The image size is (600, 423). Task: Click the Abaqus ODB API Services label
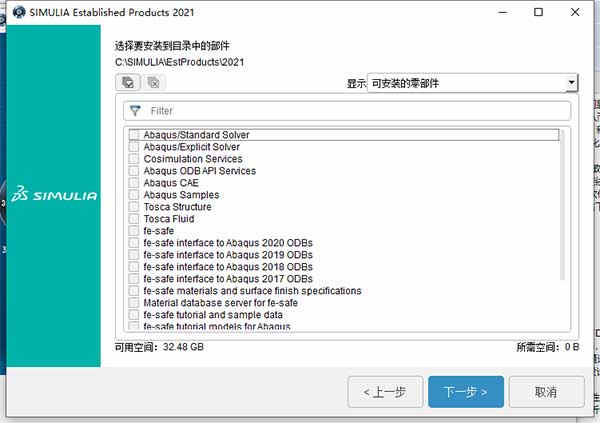[200, 171]
